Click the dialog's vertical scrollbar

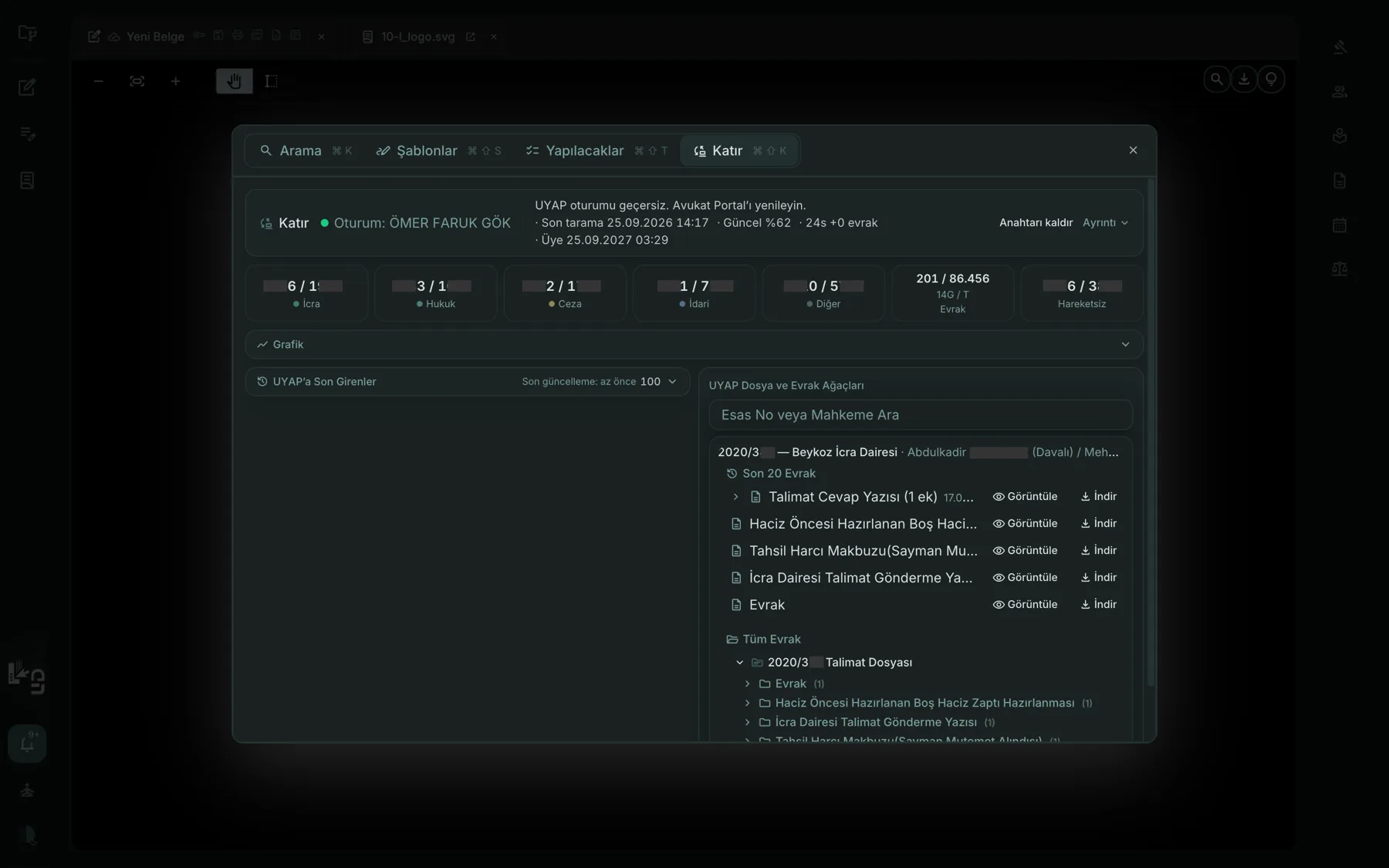(x=1151, y=432)
